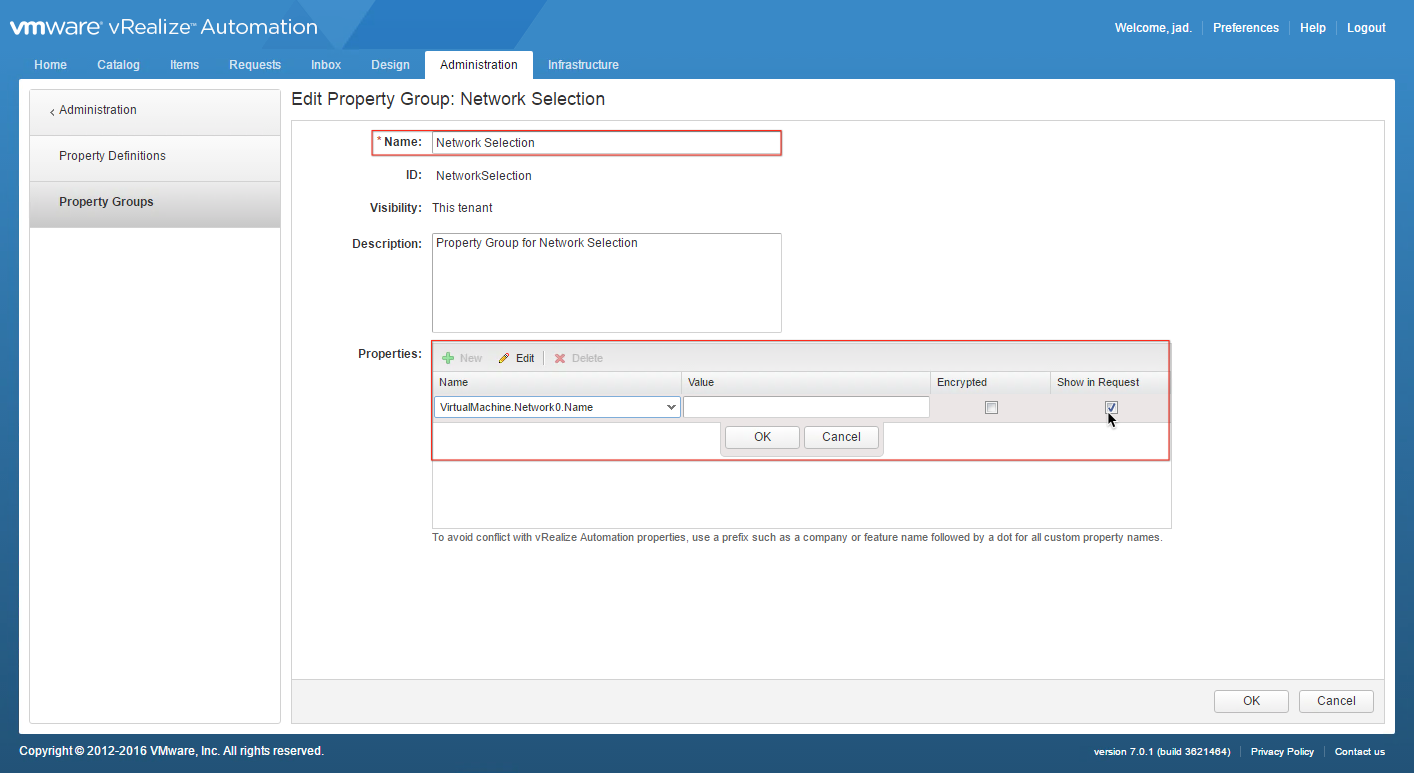Click the Show in Request column header

pyautogui.click(x=1109, y=382)
